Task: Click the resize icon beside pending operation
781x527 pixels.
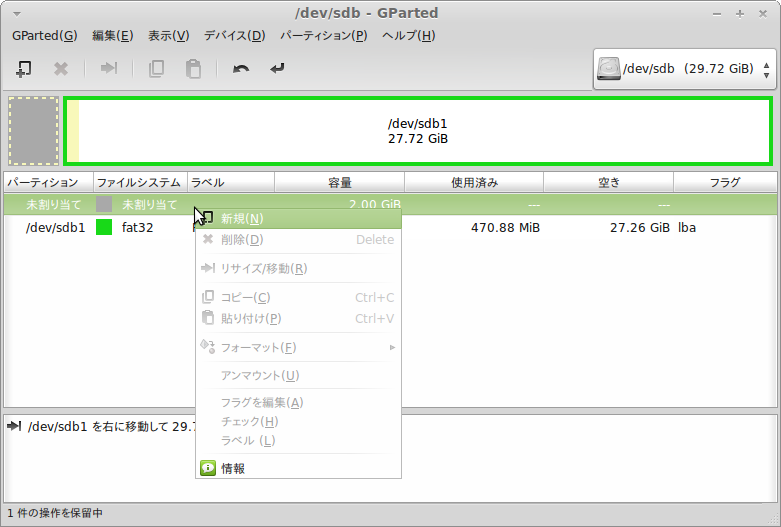Action: tap(13, 426)
